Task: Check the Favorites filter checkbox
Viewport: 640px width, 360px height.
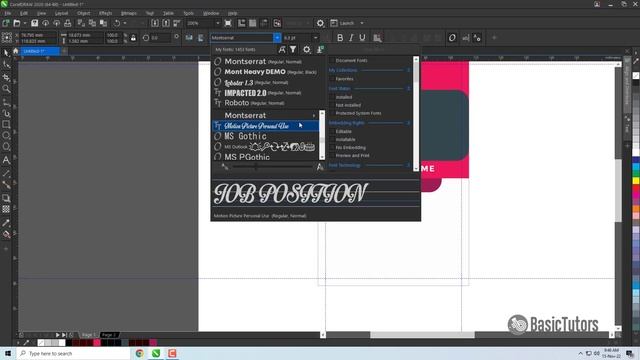Action: point(332,79)
